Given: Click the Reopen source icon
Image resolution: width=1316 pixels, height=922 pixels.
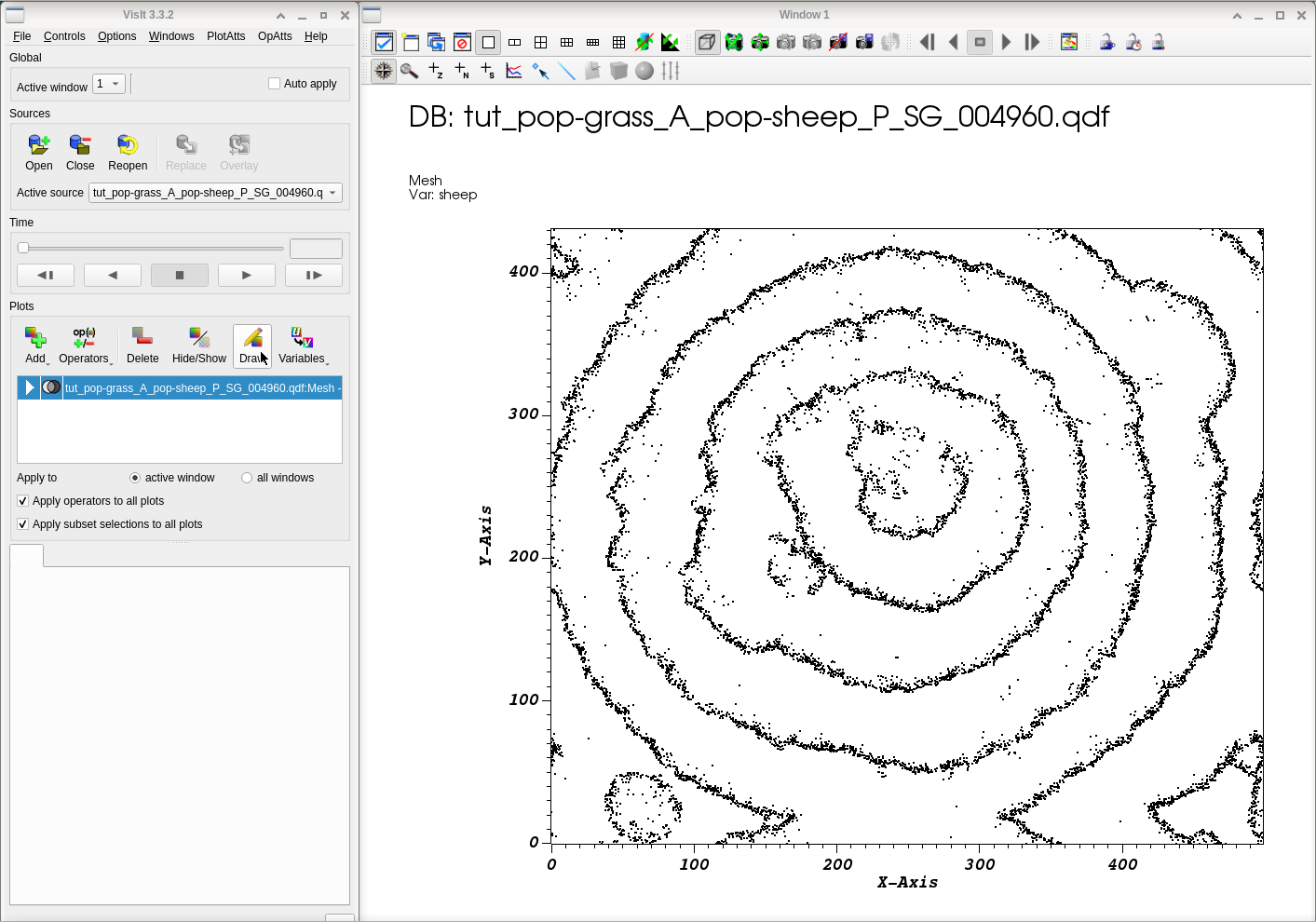Looking at the screenshot, I should 128,145.
